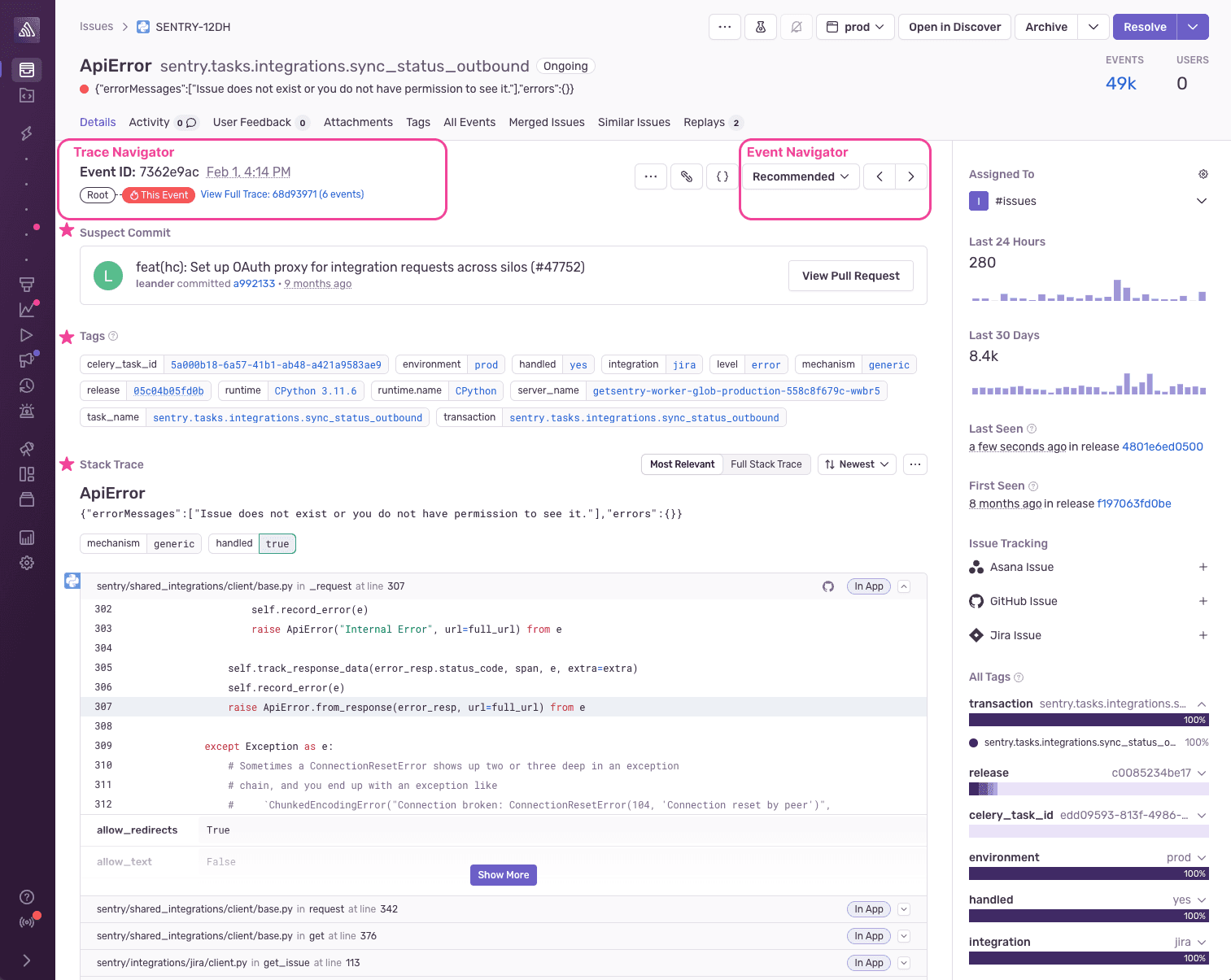
Task: Open the Recommended event dropdown
Action: point(801,176)
